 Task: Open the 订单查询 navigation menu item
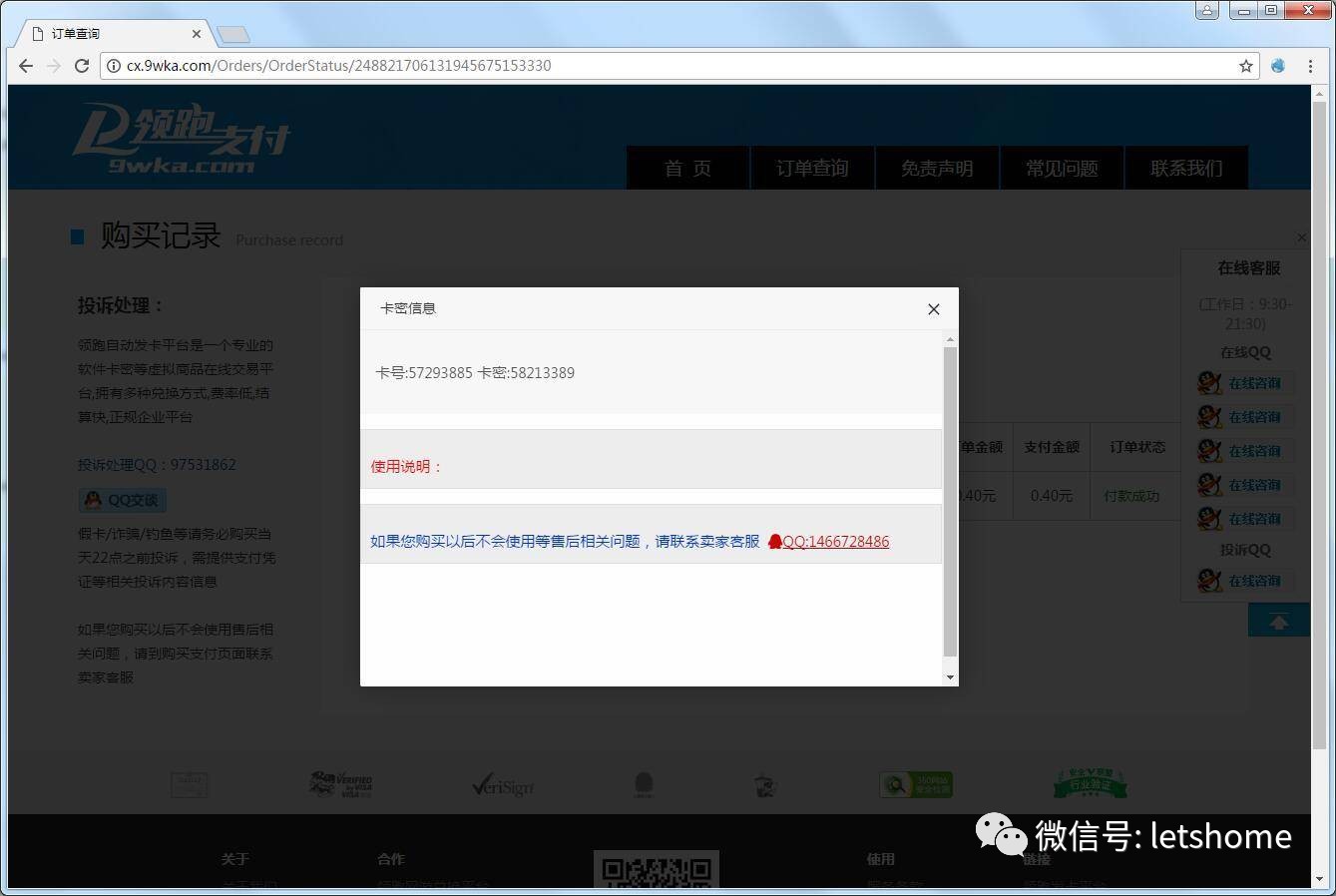tap(812, 169)
